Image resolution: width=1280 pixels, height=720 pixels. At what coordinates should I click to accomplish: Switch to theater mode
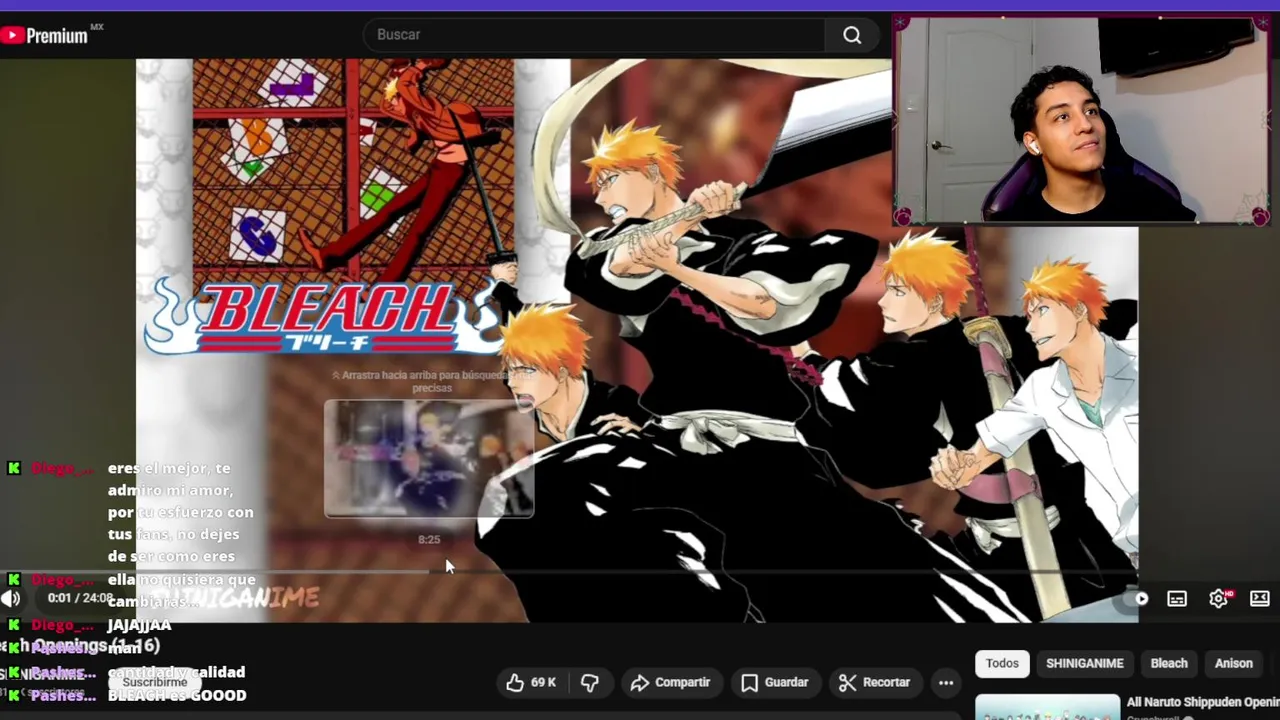pos(1260,598)
